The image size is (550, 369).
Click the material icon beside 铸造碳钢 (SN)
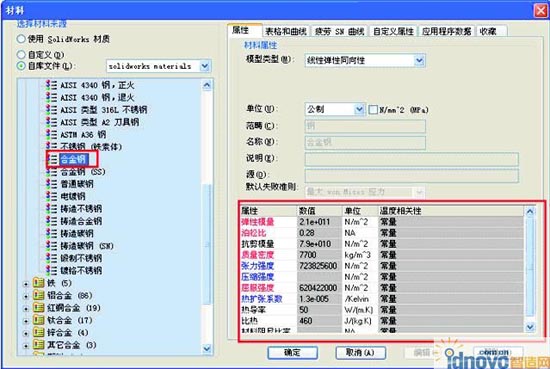pos(51,246)
